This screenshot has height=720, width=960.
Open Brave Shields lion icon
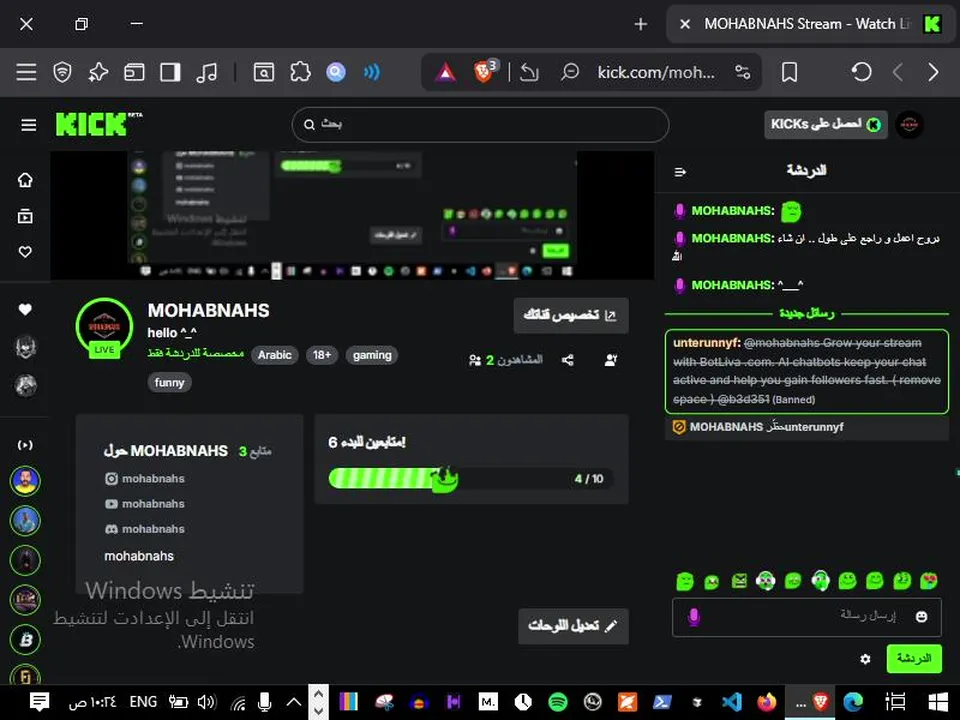tap(485, 72)
